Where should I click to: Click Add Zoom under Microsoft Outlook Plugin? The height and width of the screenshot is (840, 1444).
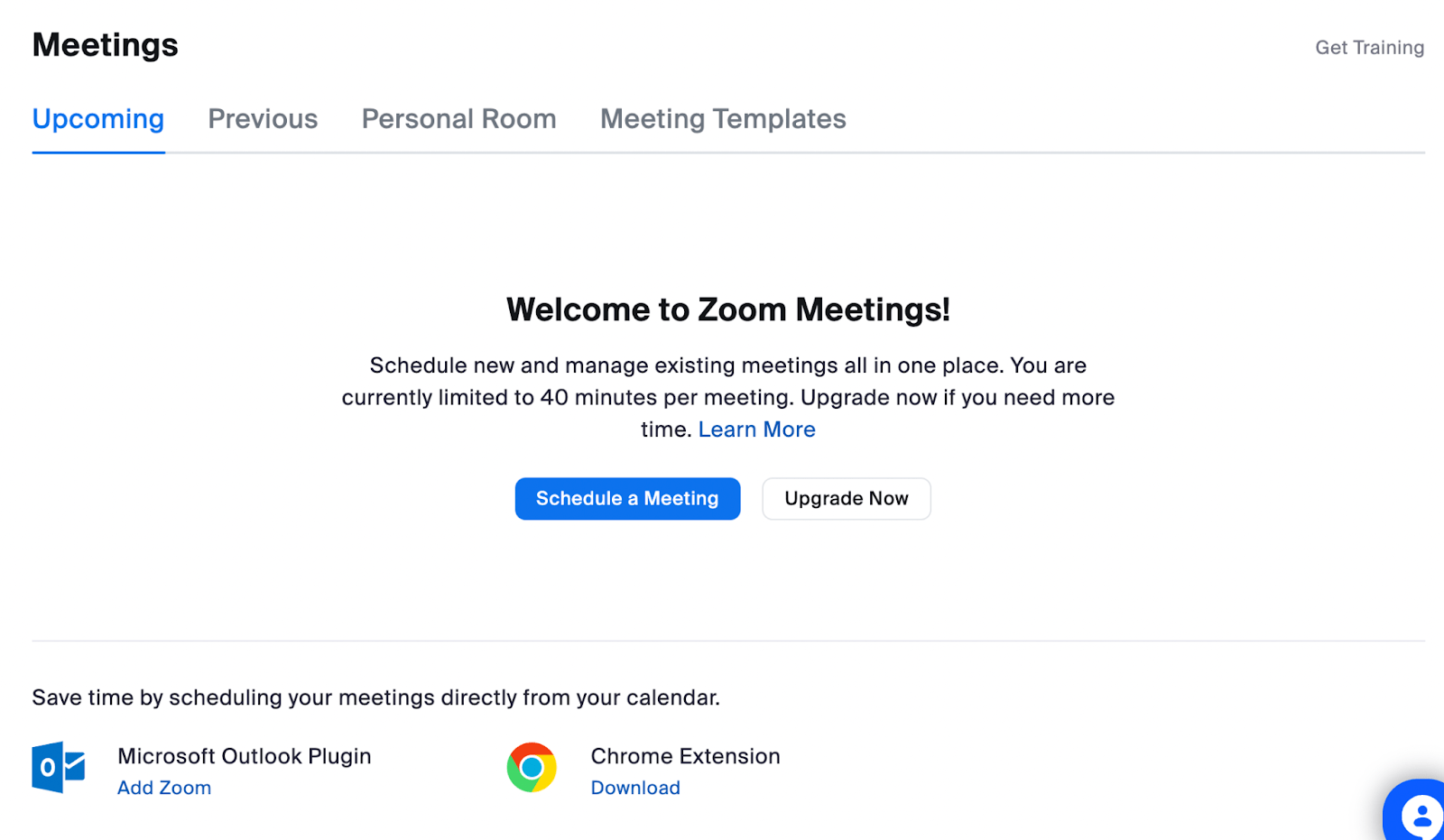coord(164,787)
